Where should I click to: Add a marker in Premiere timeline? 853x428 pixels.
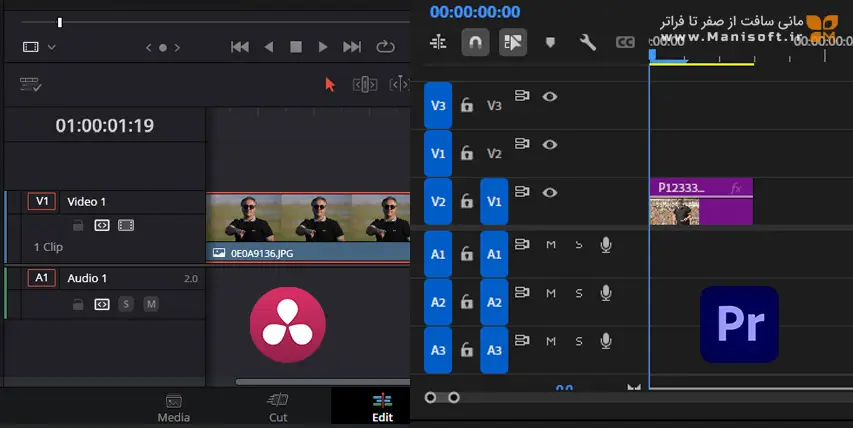point(550,42)
